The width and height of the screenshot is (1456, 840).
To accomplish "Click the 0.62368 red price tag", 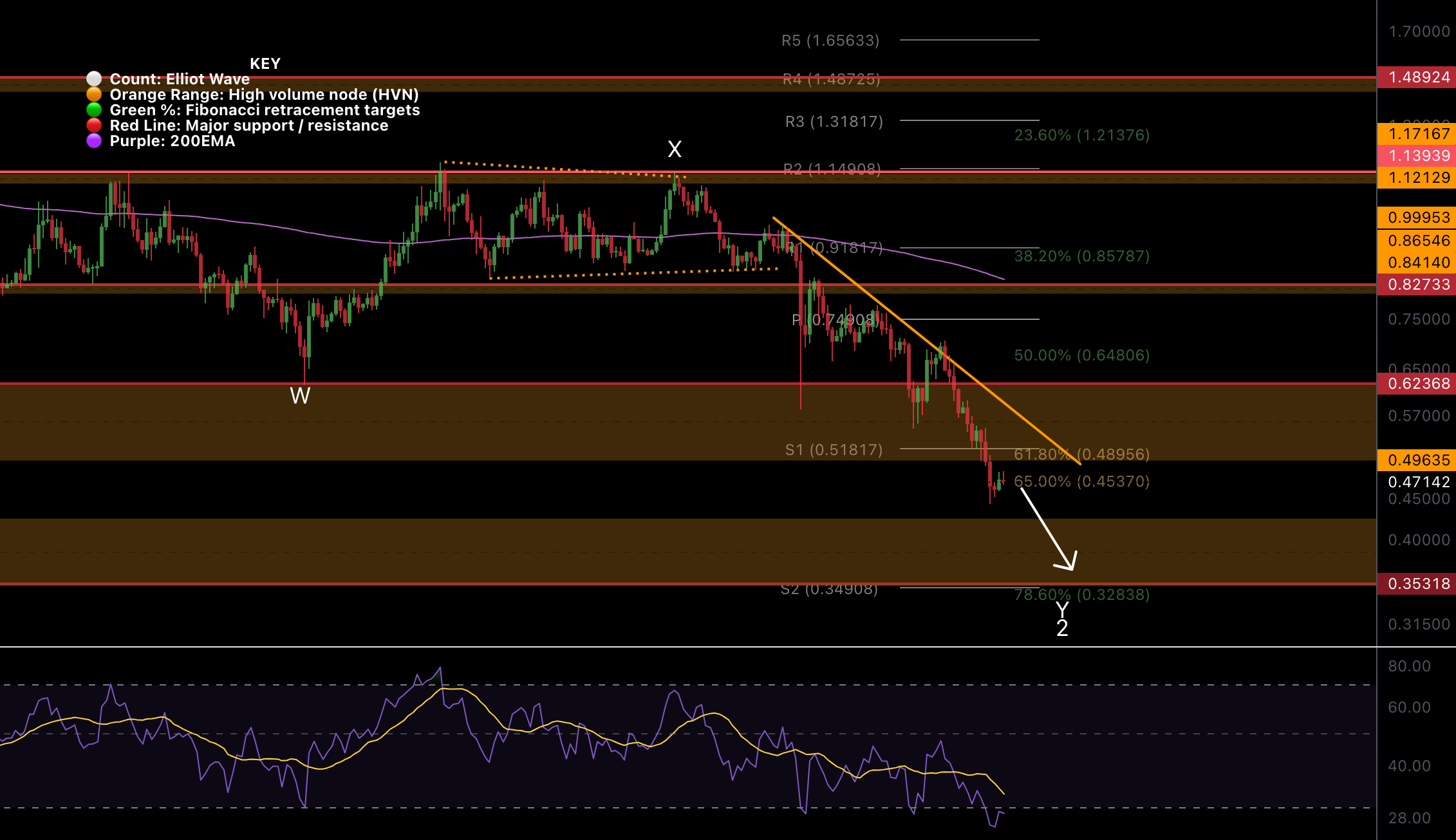I will click(1418, 384).
